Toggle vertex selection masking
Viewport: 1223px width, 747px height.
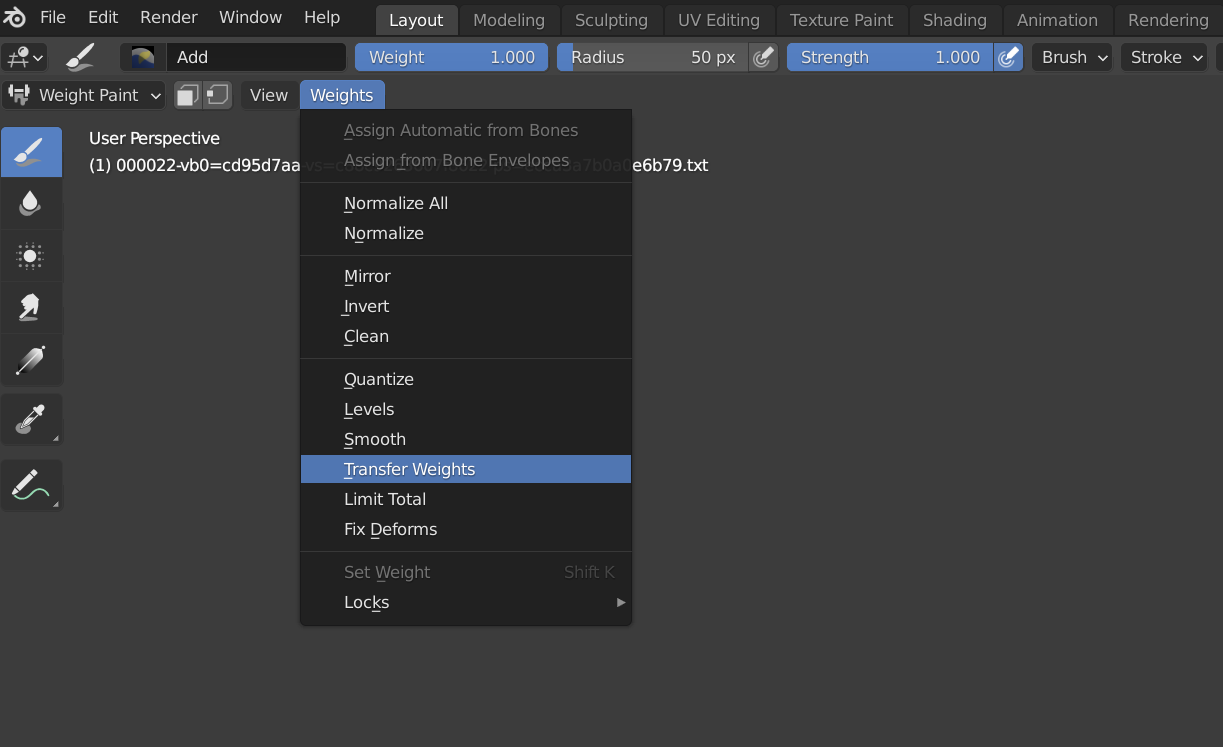point(217,95)
